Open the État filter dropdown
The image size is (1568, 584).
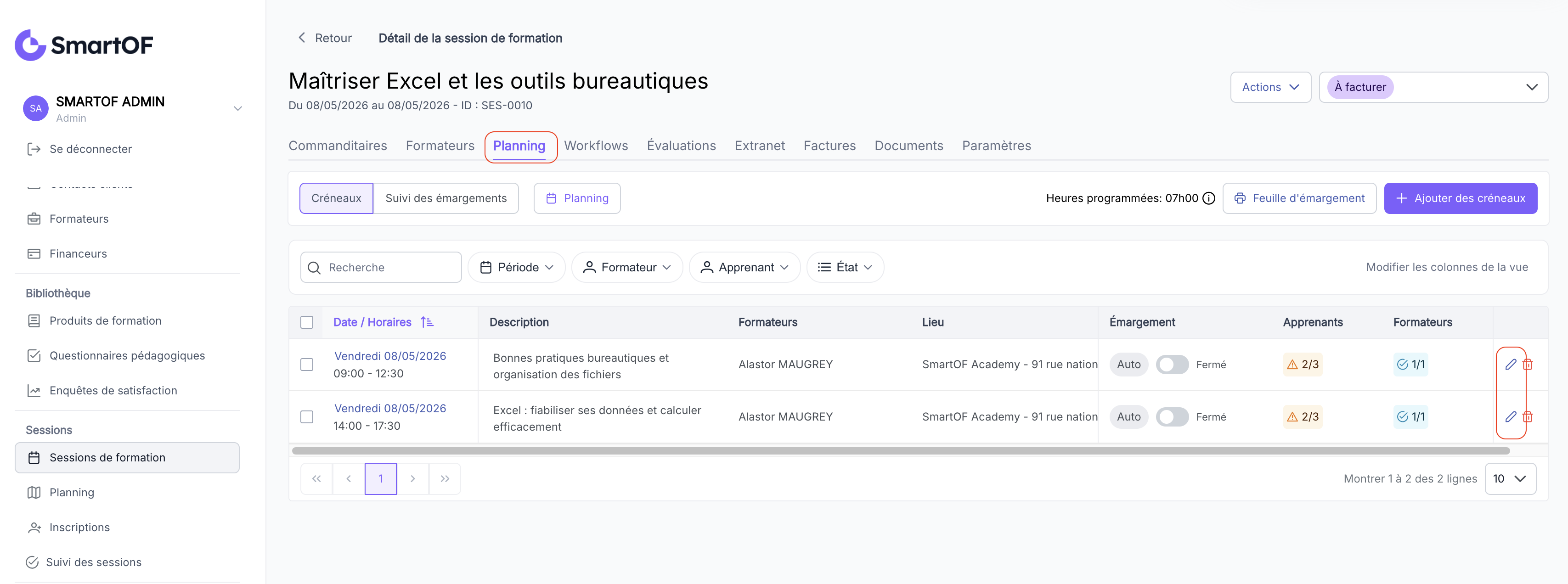coord(845,268)
